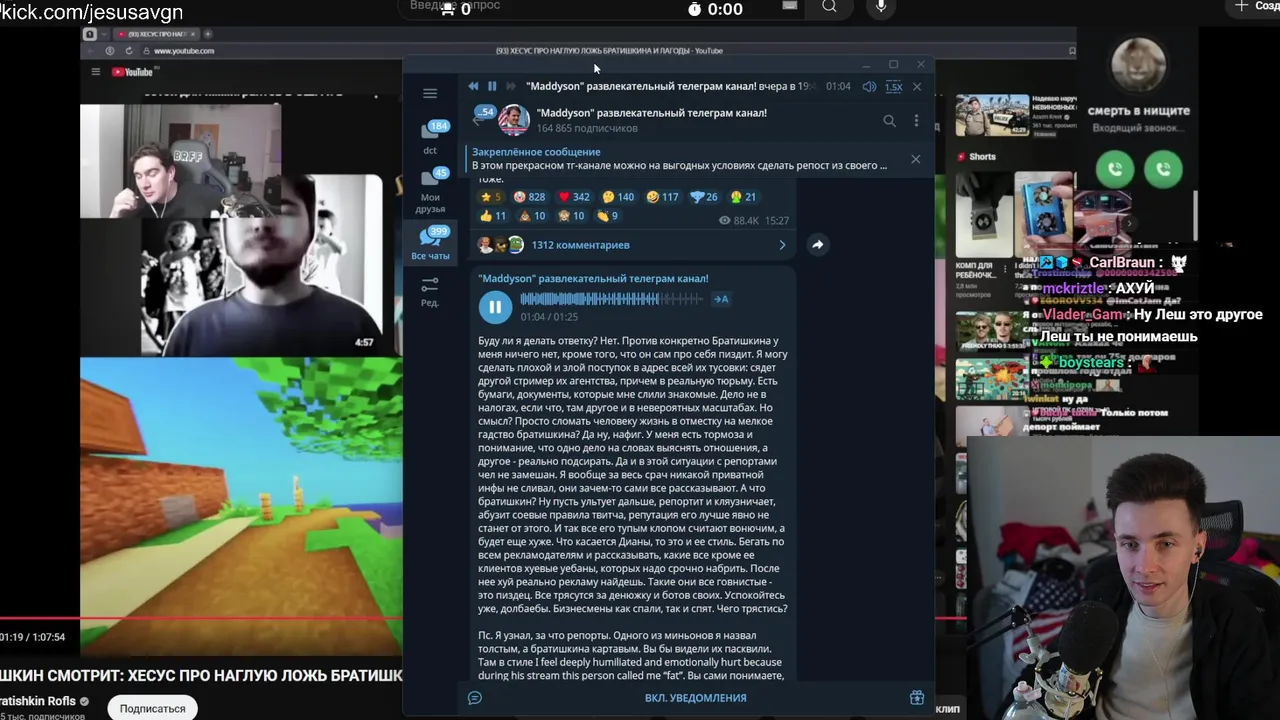This screenshot has height=720, width=1280.
Task: Open 1312 комментариев discussion
Action: [581, 245]
